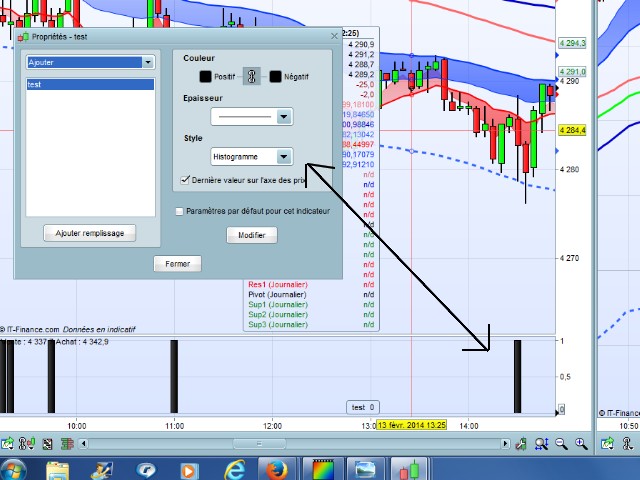This screenshot has height=480, width=640.
Task: Open Windows Explorer from taskbar
Action: click(x=58, y=471)
